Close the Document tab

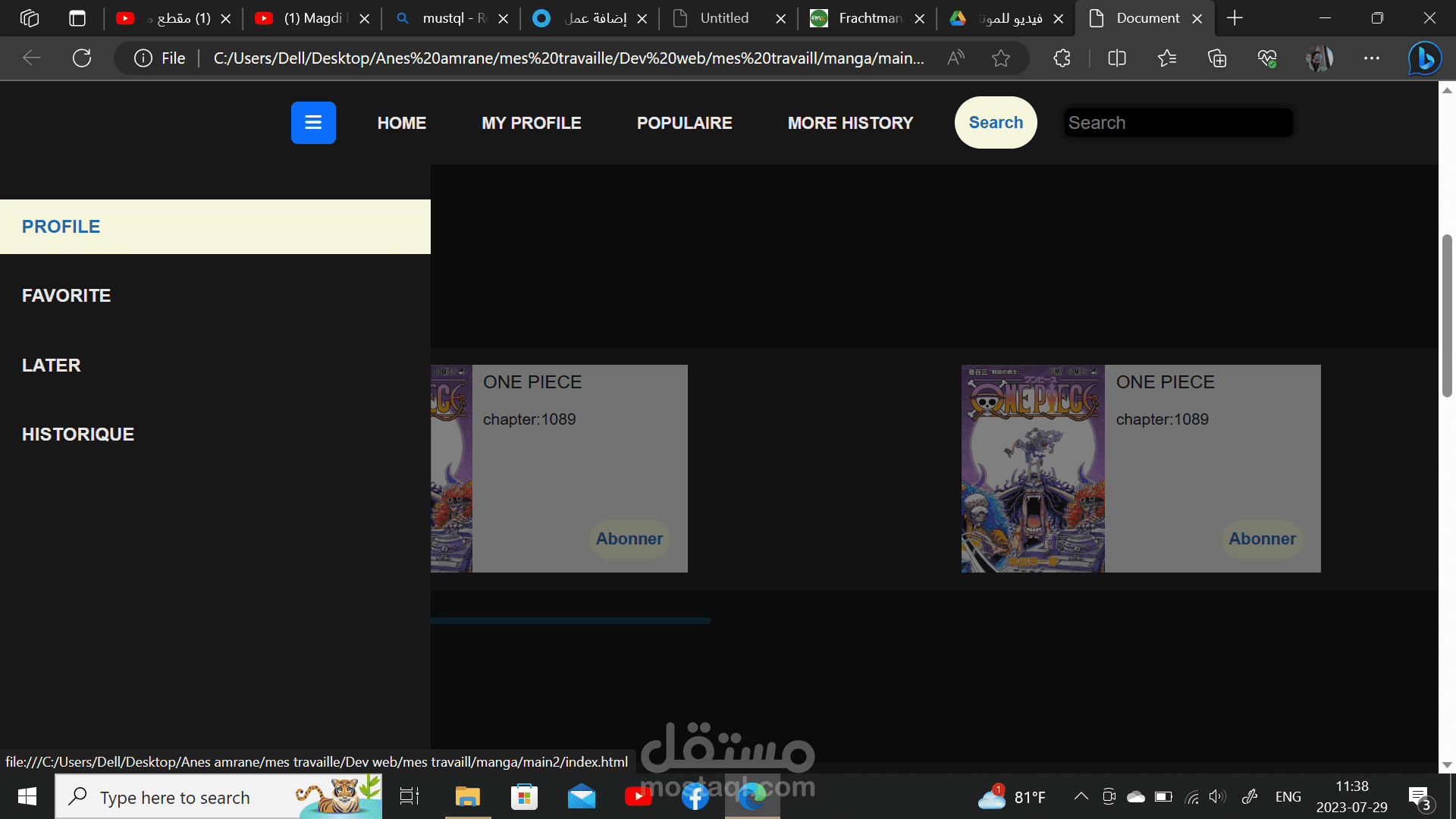click(x=1197, y=18)
